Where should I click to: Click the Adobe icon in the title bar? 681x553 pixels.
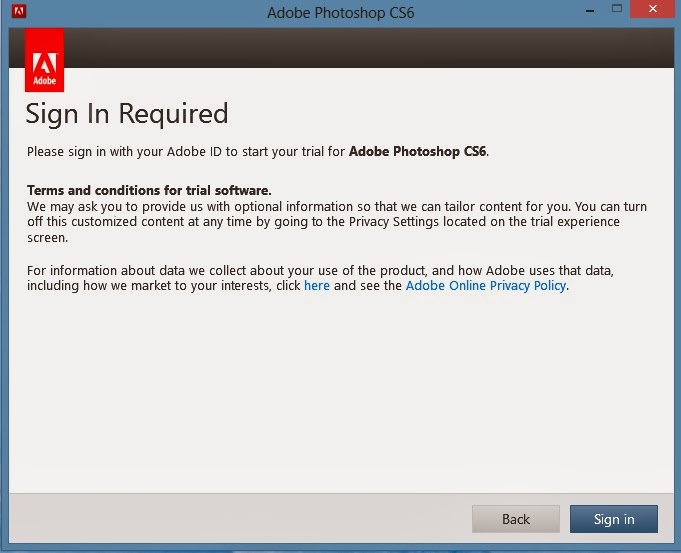[x=16, y=13]
